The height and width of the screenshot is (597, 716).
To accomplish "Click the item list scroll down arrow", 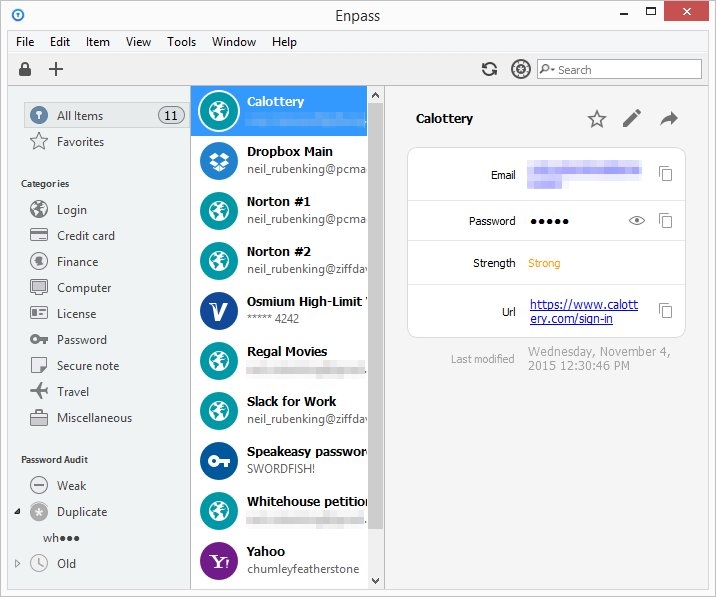I will [375, 581].
